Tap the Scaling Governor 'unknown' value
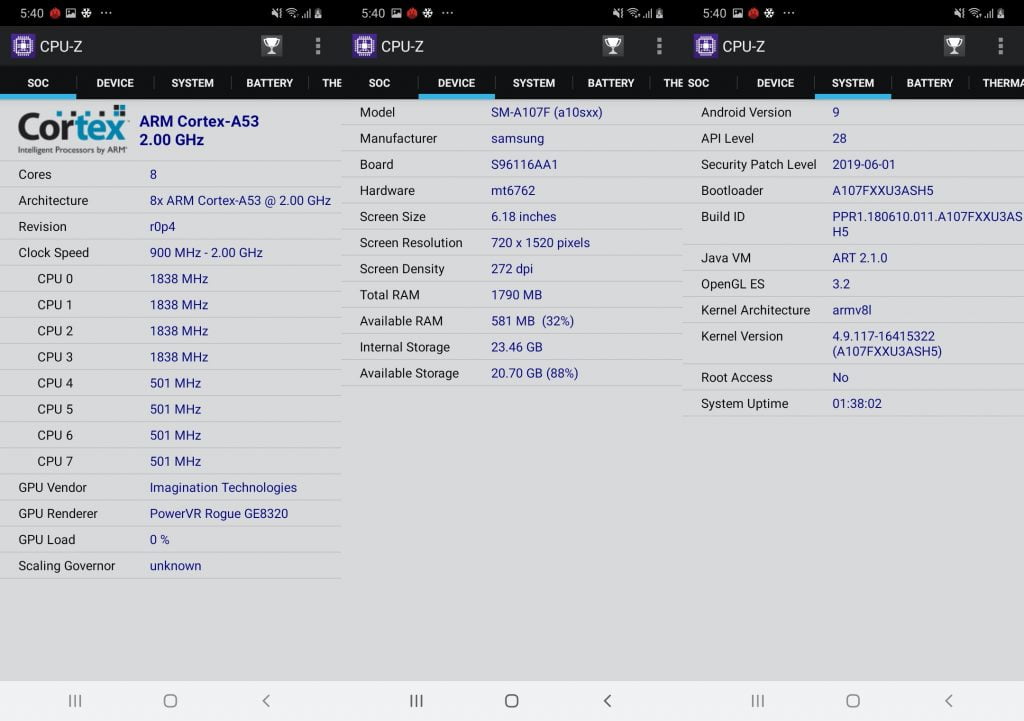The width and height of the screenshot is (1024, 721). [x=176, y=566]
